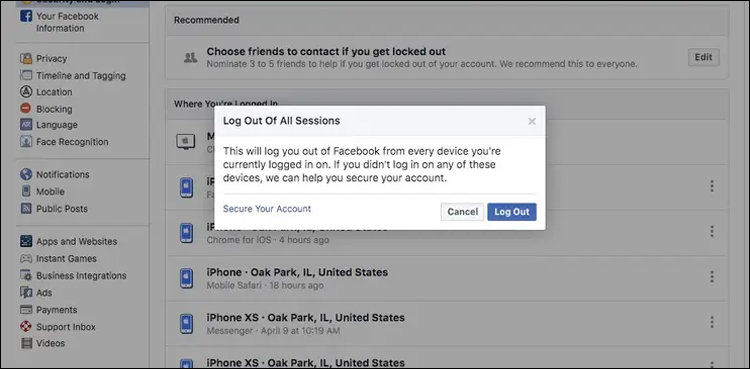Follow the Secure Your Account link
The image size is (750, 369).
(x=267, y=209)
